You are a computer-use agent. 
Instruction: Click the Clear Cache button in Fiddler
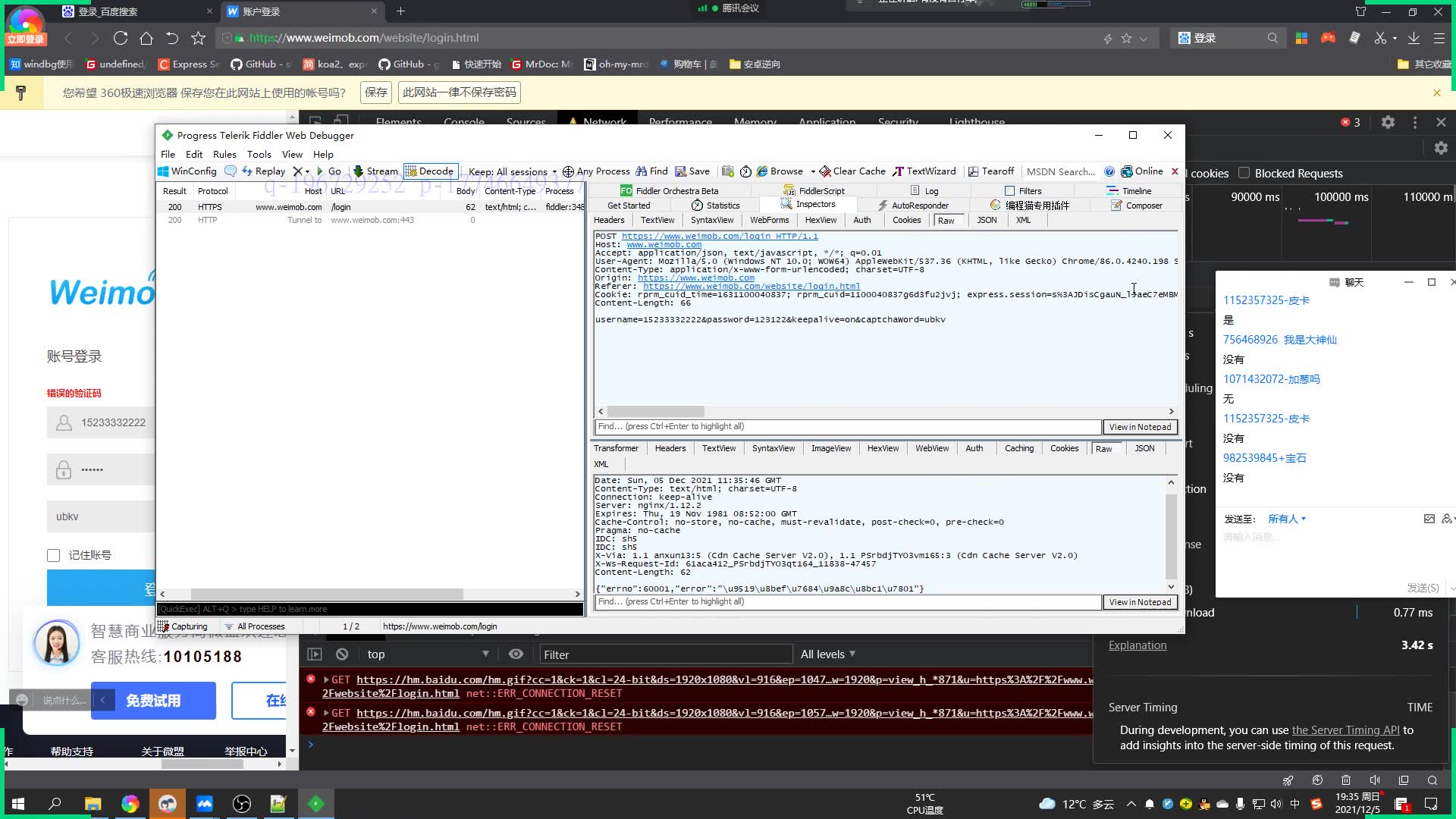(x=856, y=171)
